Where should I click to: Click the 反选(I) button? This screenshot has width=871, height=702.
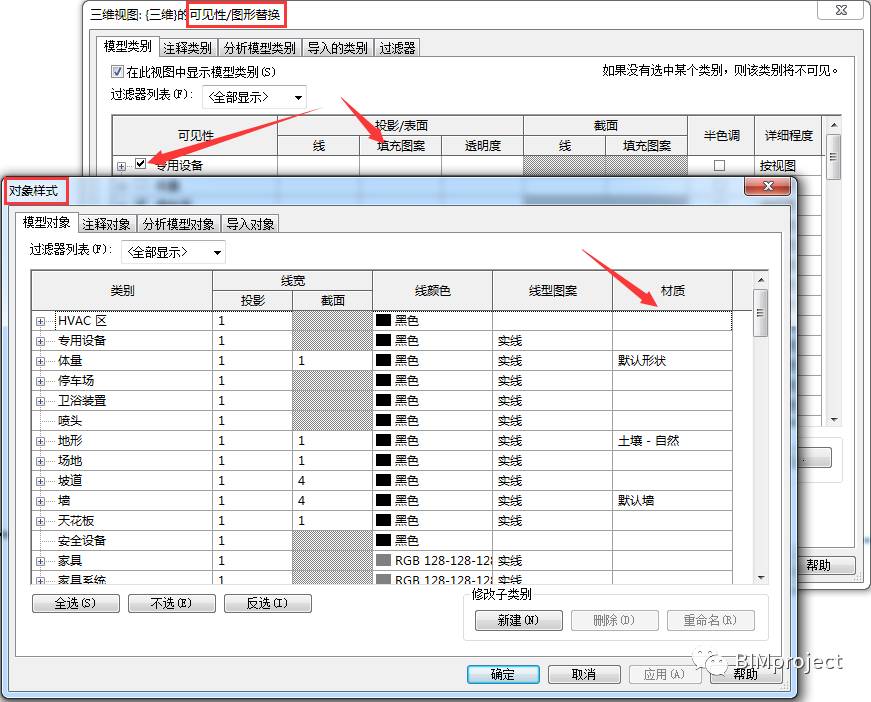(268, 603)
